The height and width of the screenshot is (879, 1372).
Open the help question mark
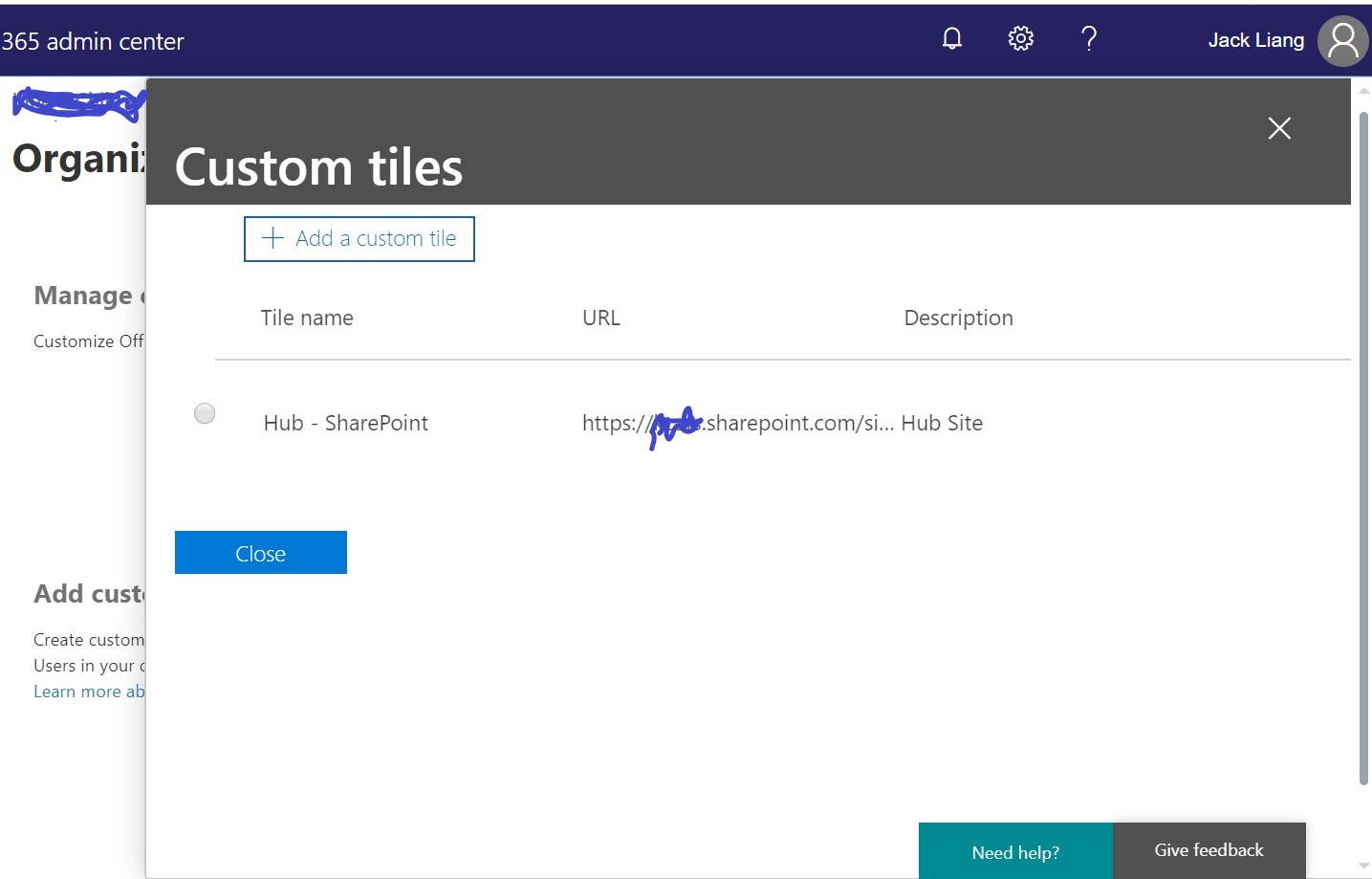pyautogui.click(x=1089, y=38)
